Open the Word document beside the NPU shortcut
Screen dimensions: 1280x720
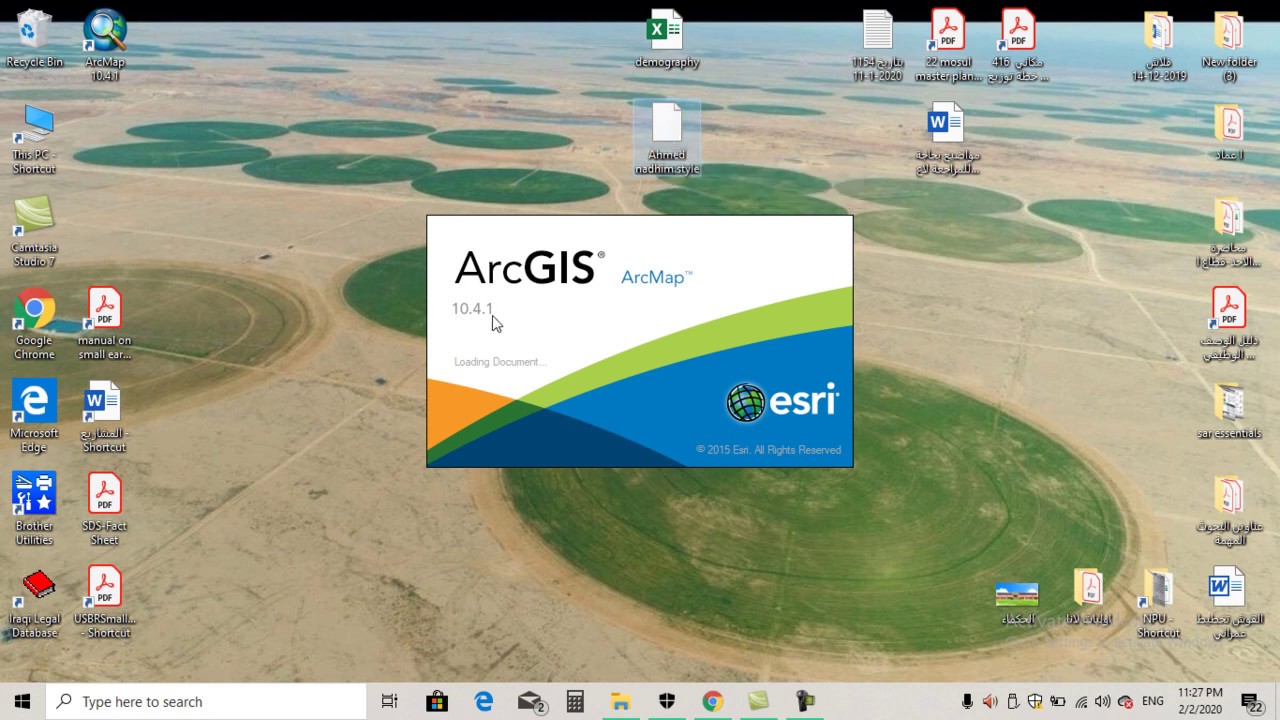[x=1229, y=603]
